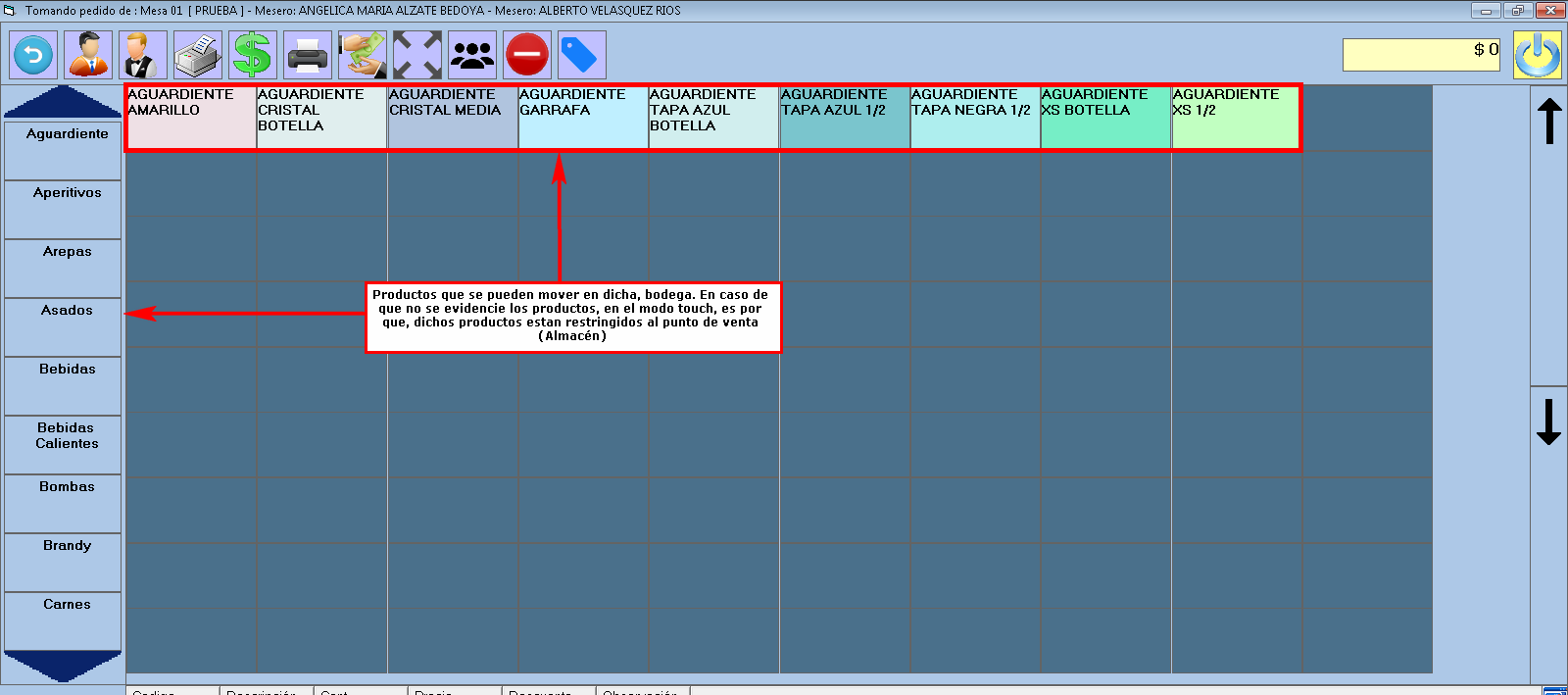1568x695 pixels.
Task: Click the expand arrows fullscreen icon
Action: pos(417,55)
